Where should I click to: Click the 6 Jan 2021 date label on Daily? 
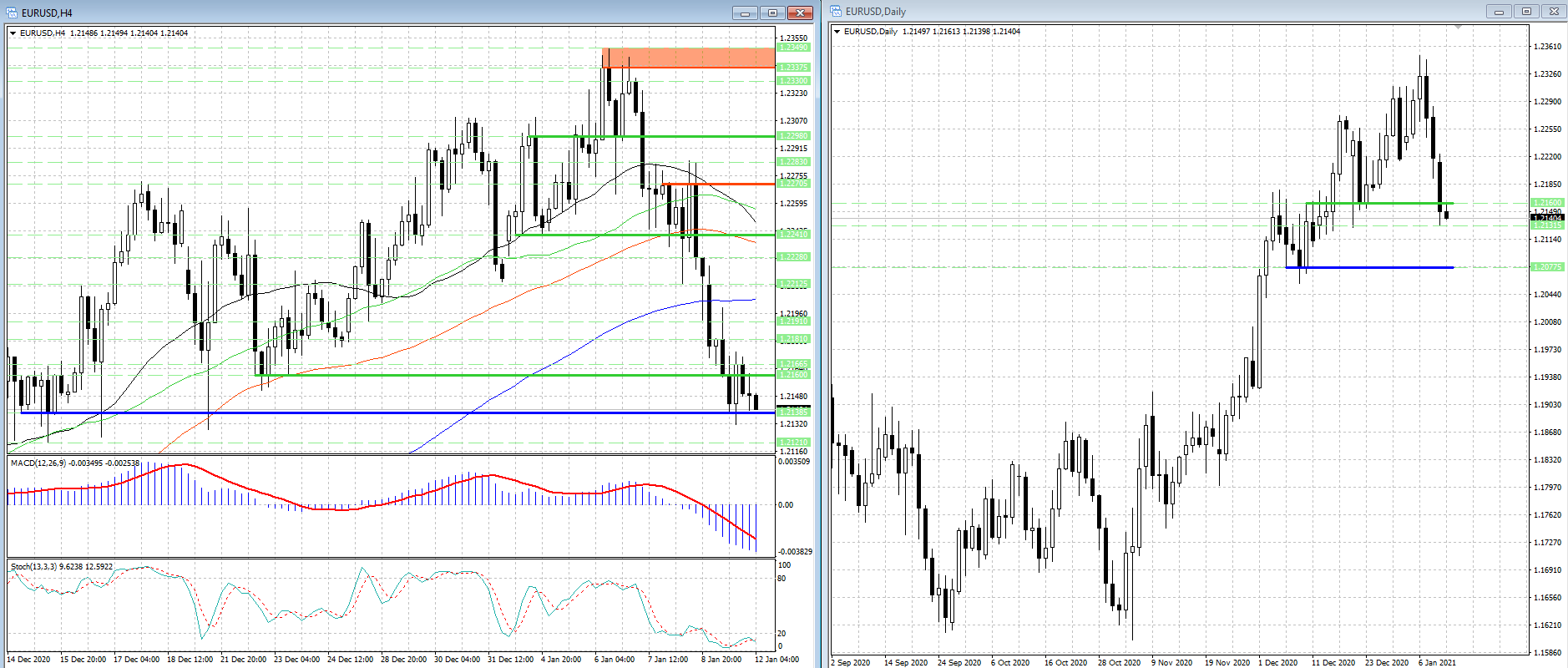pos(1437,663)
